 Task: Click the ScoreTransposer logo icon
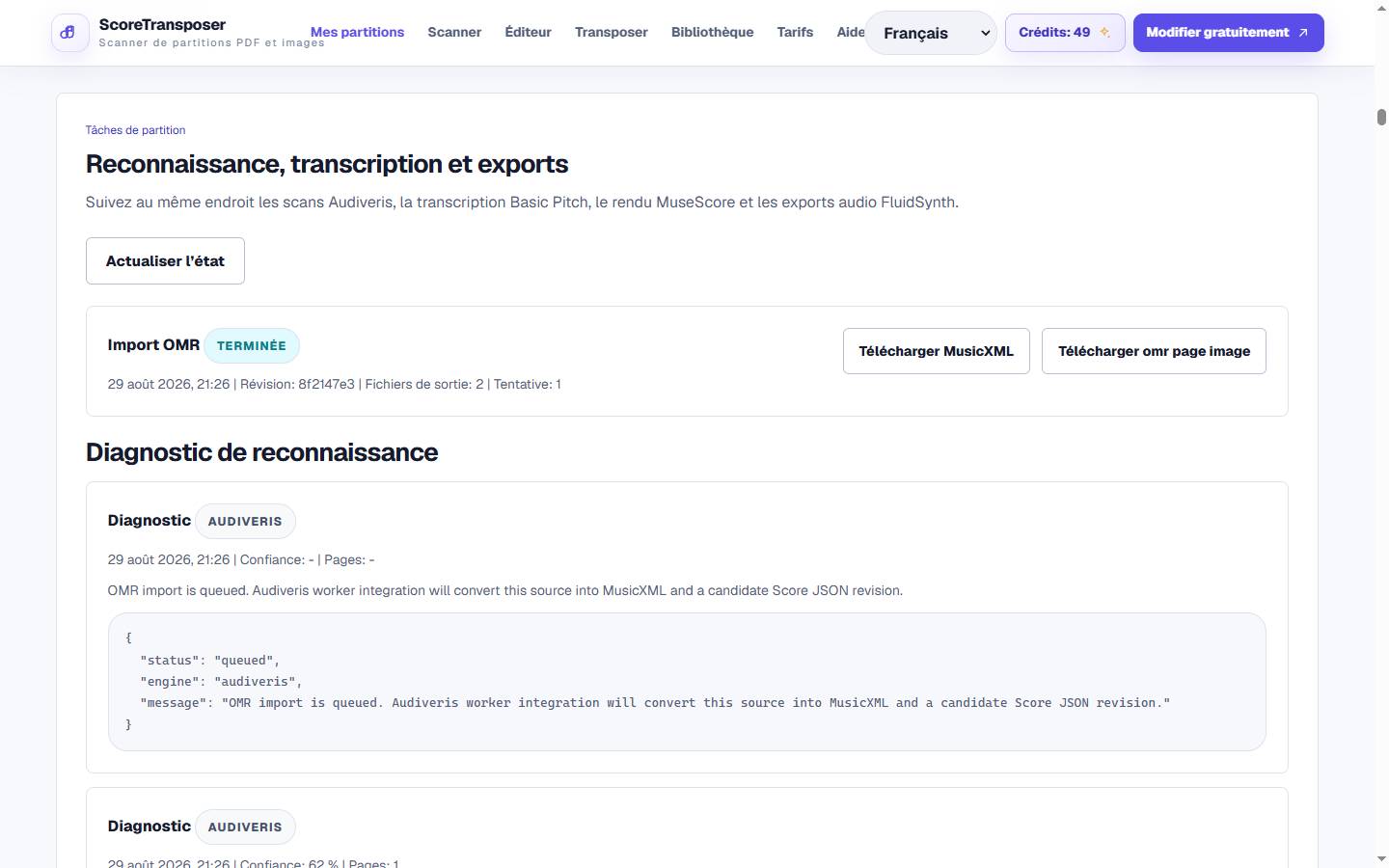coord(69,33)
